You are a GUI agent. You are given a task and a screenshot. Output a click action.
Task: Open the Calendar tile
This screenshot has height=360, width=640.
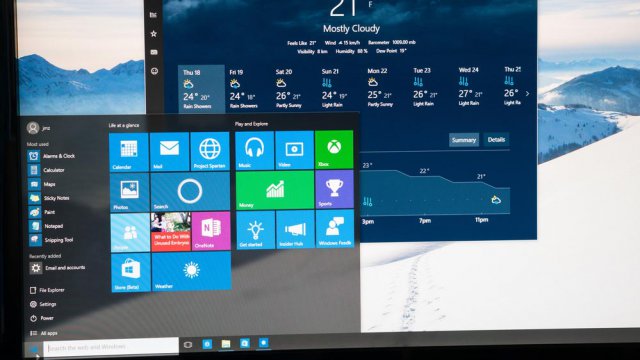tap(129, 152)
